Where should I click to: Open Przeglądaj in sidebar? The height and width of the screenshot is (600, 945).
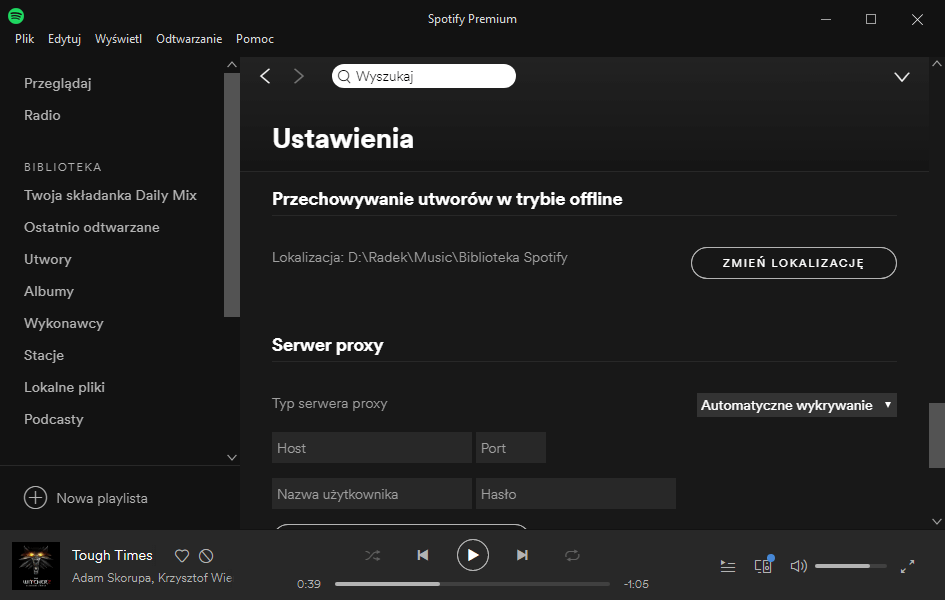58,84
